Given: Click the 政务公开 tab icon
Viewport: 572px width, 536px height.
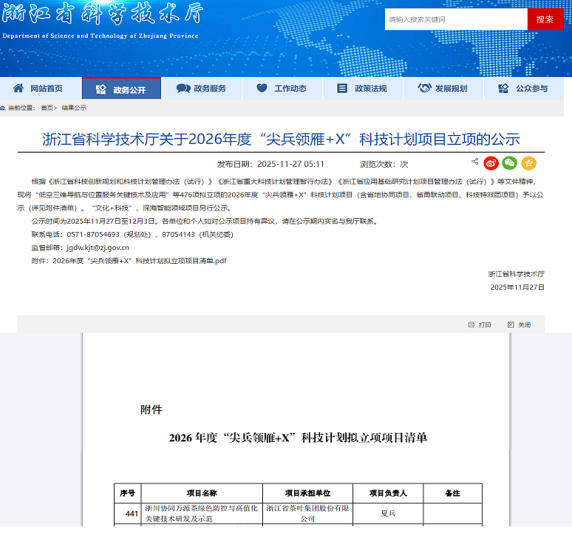Looking at the screenshot, I should click(x=101, y=89).
